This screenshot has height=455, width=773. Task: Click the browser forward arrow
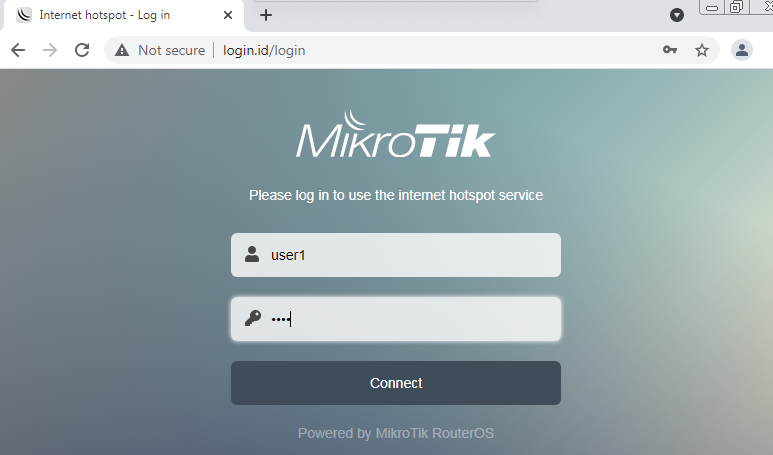point(50,50)
